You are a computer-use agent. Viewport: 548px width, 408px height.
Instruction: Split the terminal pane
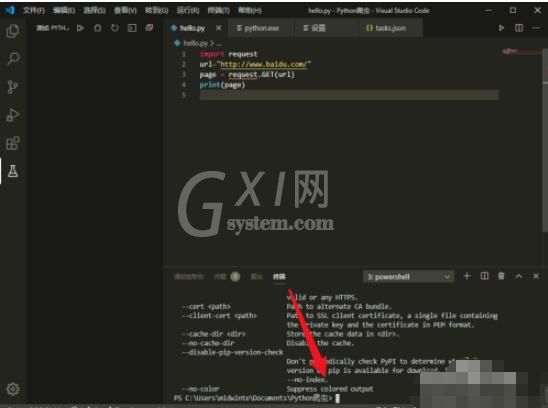[x=484, y=276]
